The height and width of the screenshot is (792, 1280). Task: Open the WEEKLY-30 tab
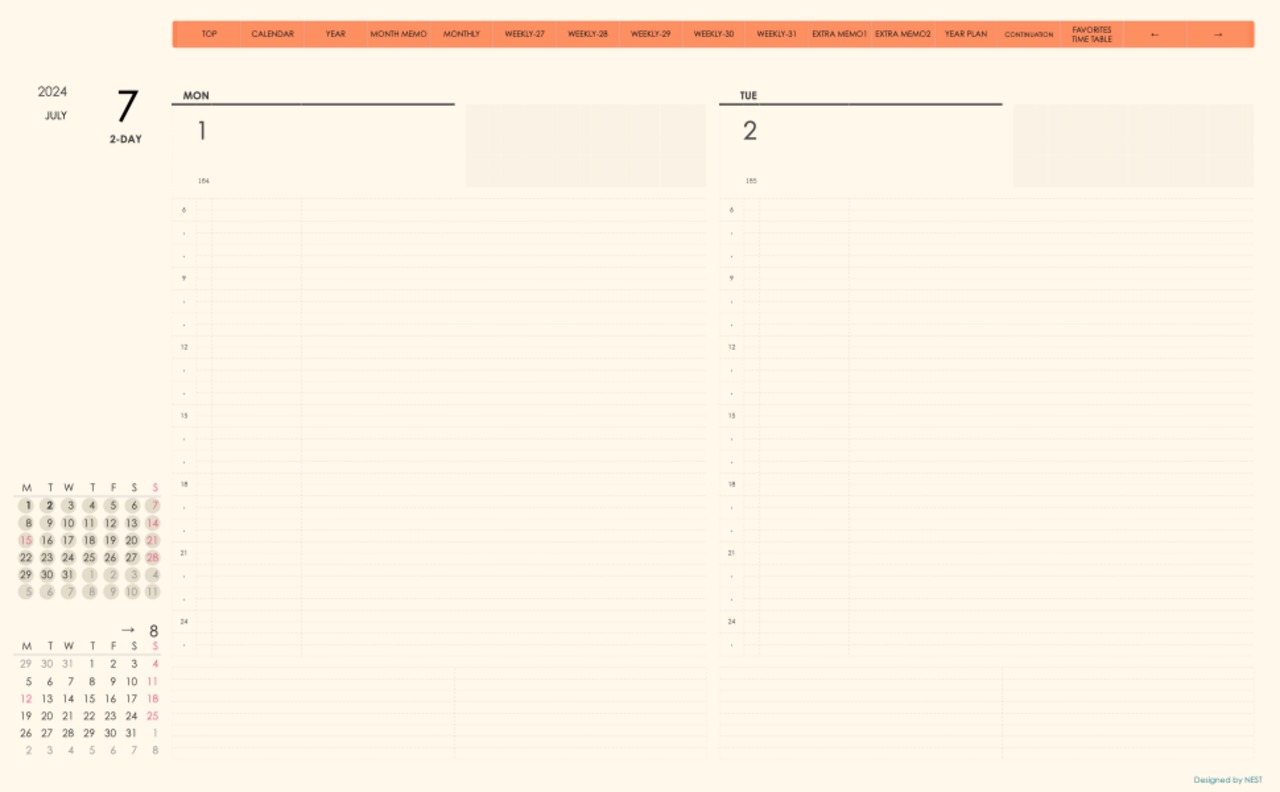coord(714,34)
